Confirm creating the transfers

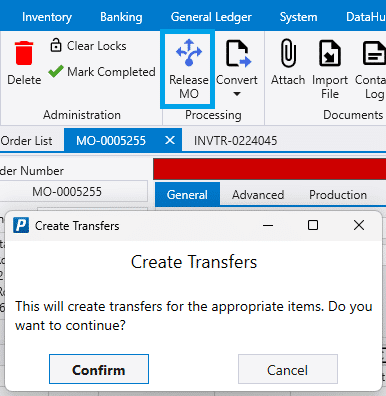[x=99, y=369]
